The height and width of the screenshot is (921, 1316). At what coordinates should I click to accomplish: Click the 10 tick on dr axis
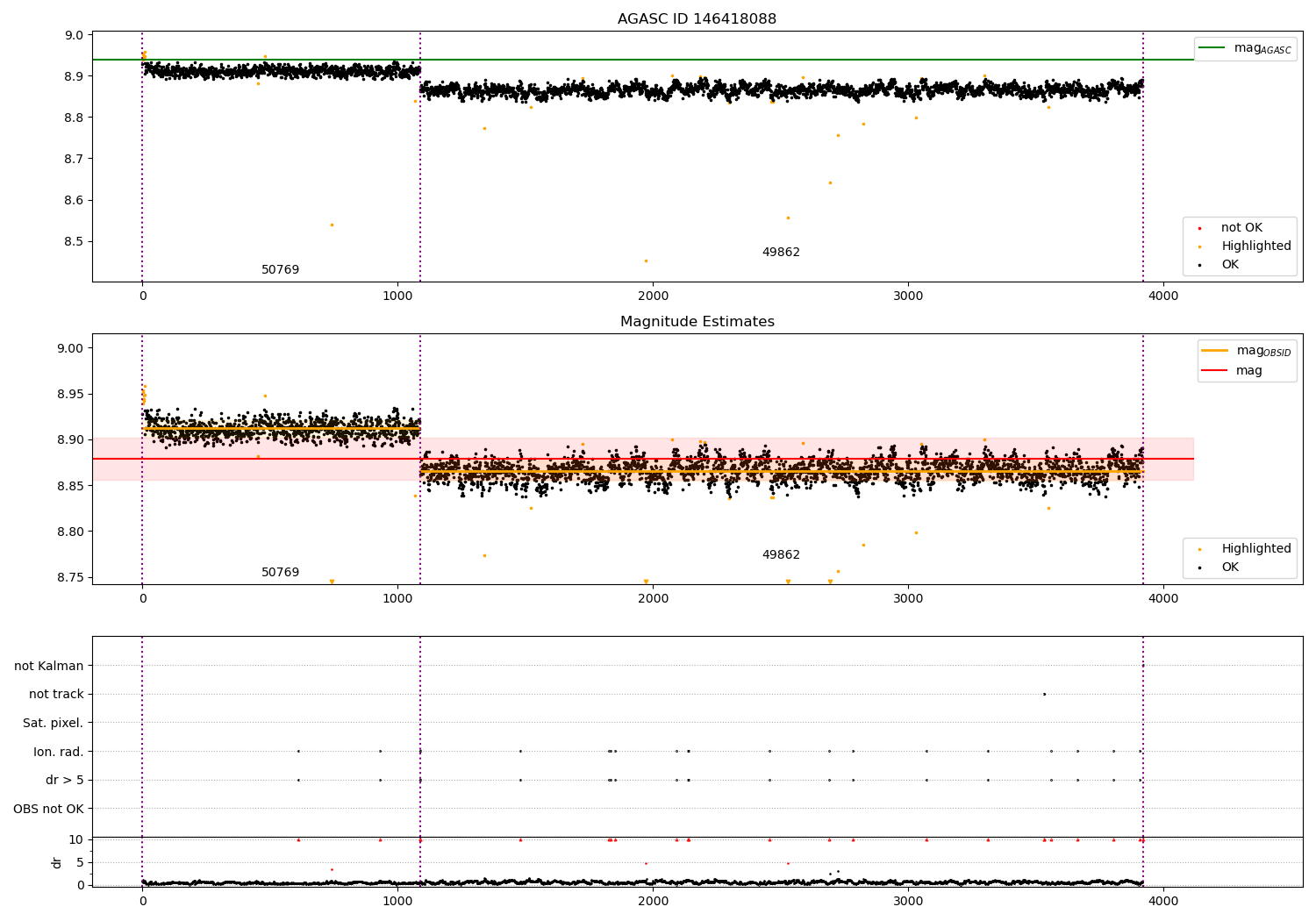pyautogui.click(x=76, y=840)
